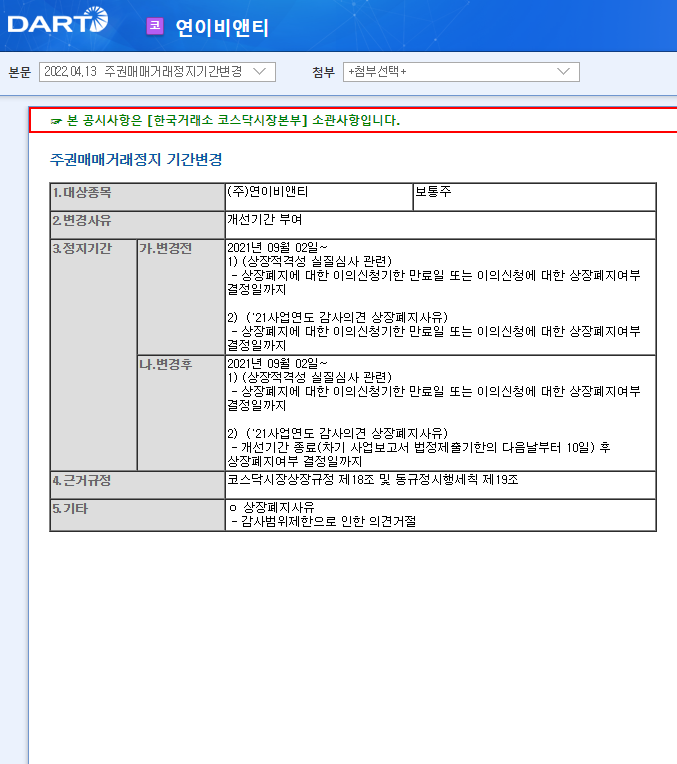
Task: Click the 3.정지기간 row header
Action: (94, 355)
